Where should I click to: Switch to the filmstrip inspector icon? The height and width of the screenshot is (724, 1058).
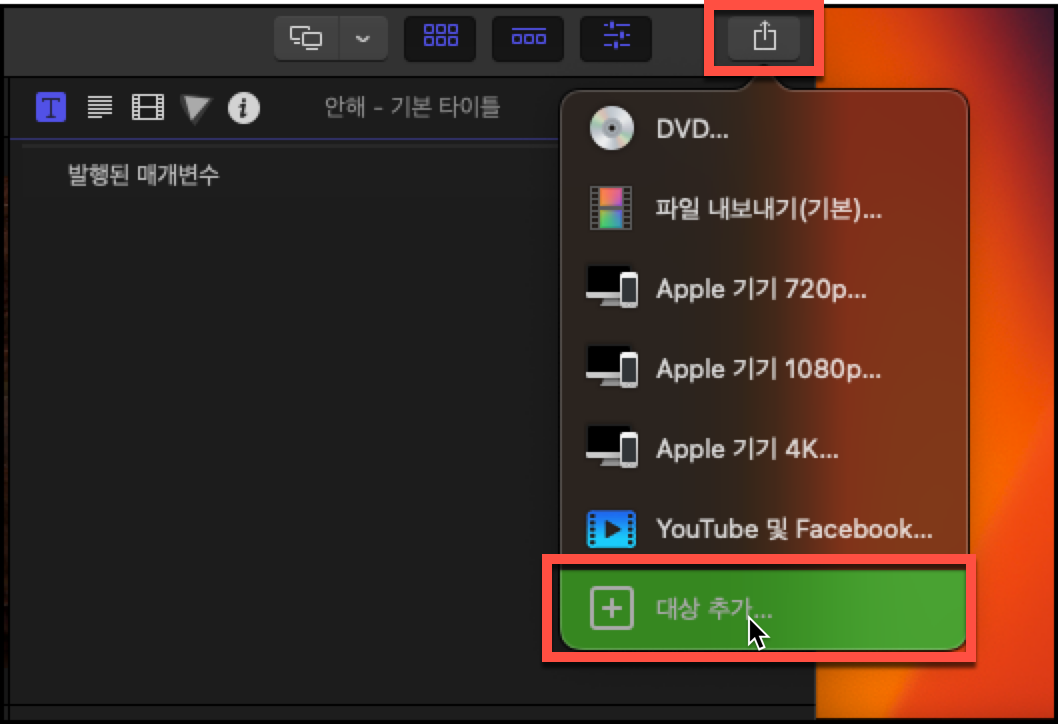[x=147, y=107]
